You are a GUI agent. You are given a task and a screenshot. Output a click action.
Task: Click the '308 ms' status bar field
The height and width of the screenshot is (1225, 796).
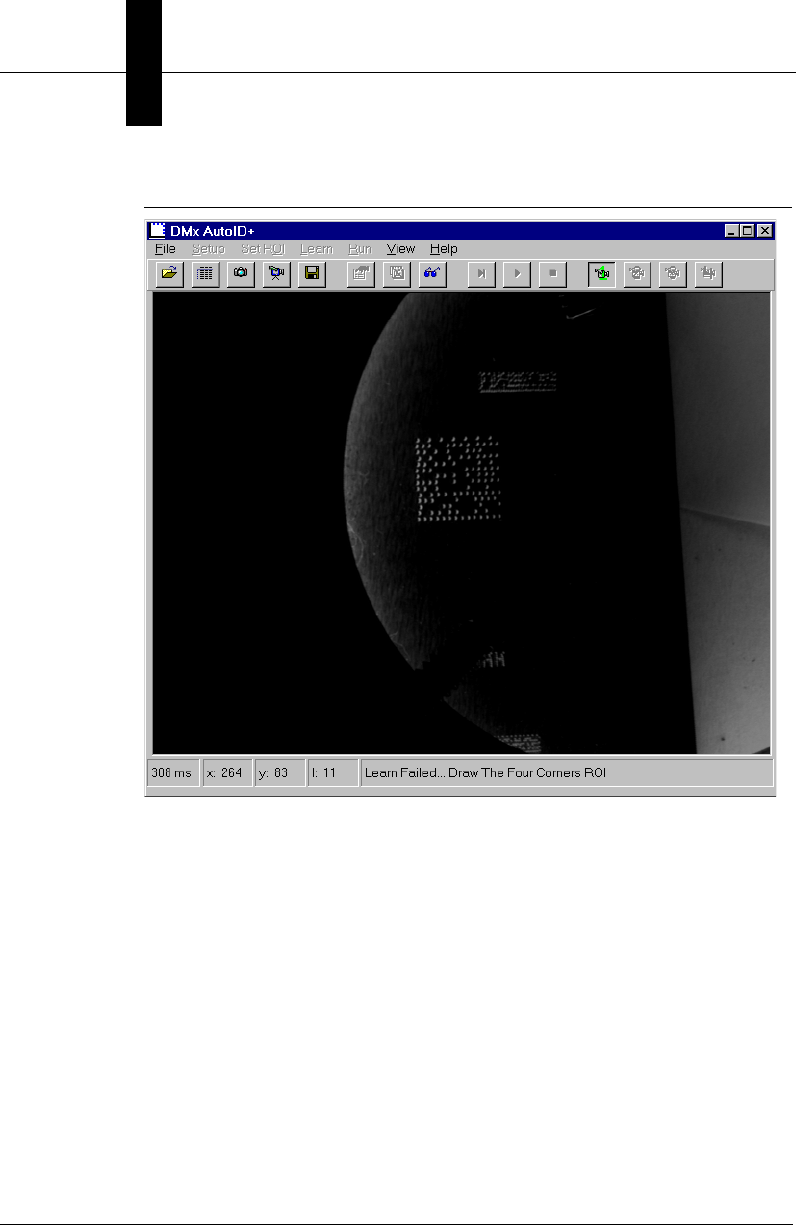pyautogui.click(x=172, y=773)
